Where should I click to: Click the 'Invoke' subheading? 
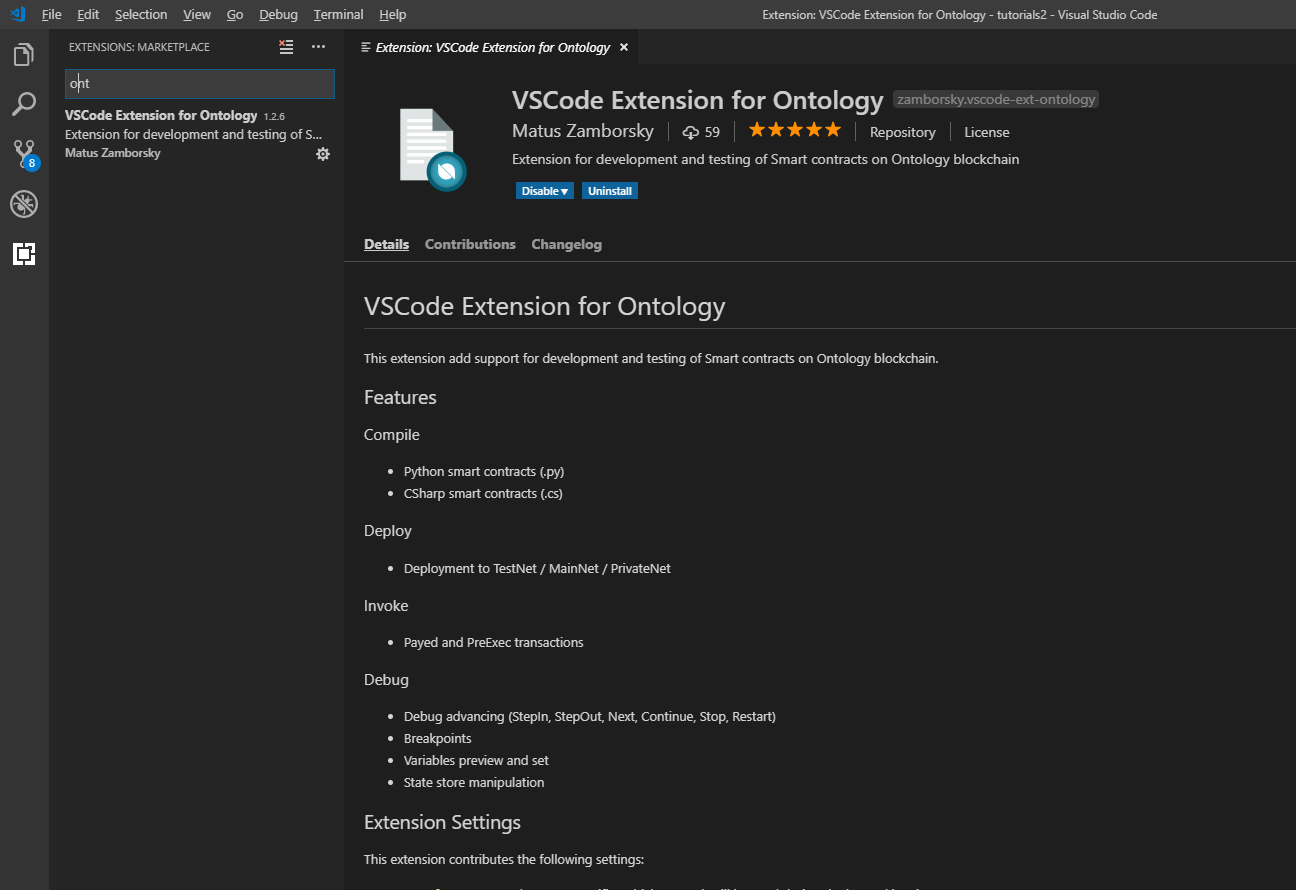click(386, 606)
